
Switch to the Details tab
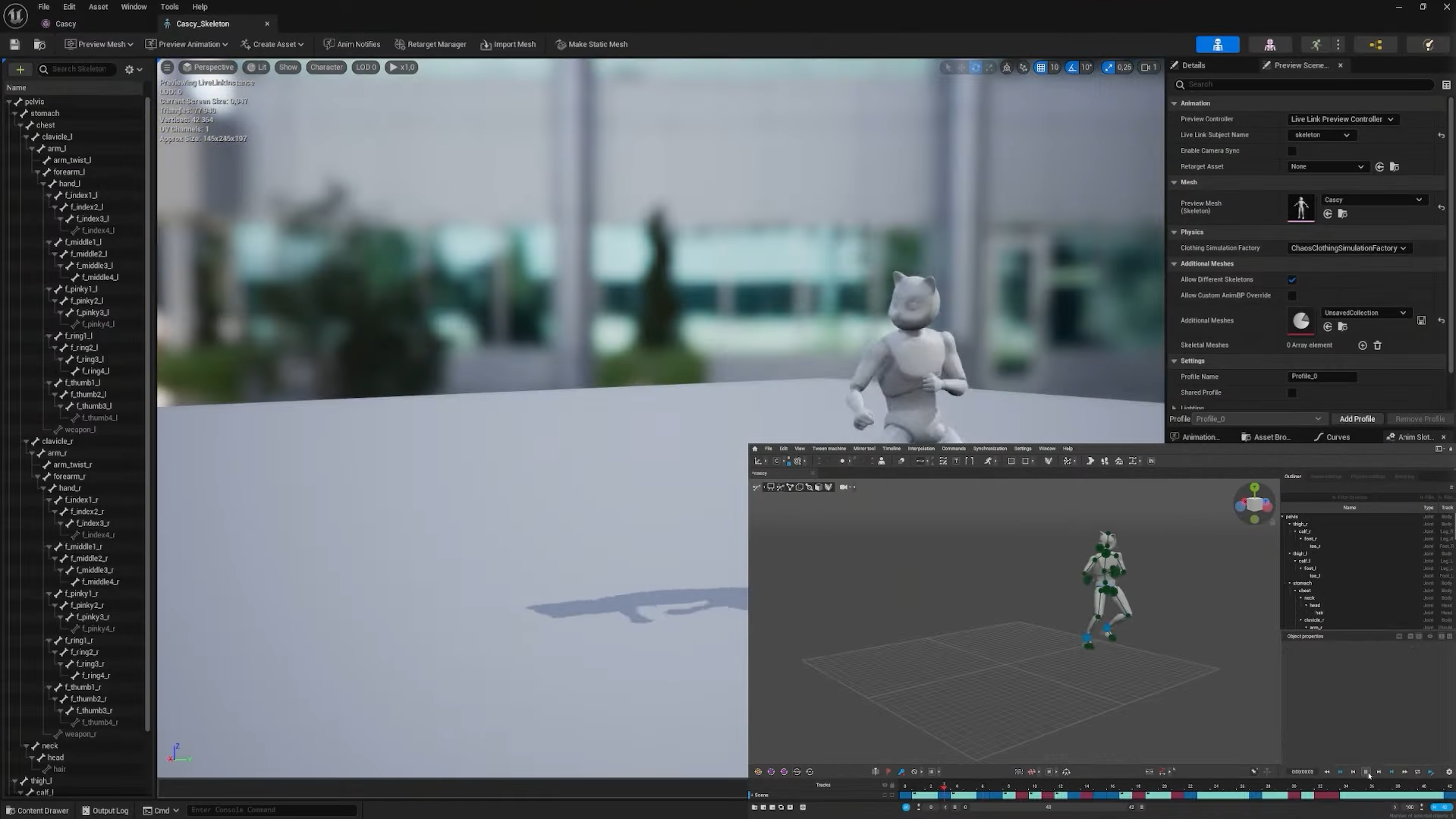(1193, 65)
